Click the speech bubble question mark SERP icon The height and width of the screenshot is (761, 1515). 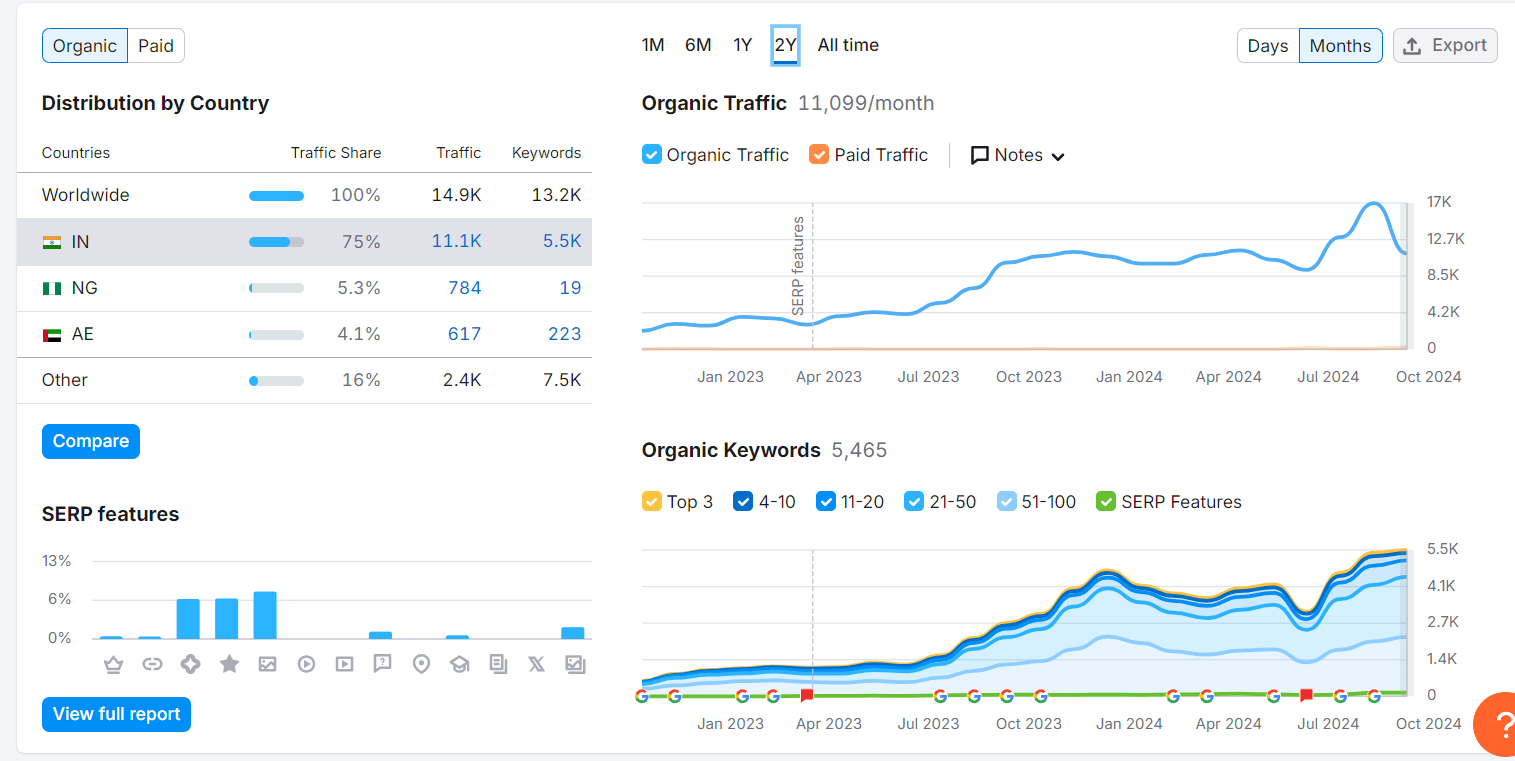point(382,664)
